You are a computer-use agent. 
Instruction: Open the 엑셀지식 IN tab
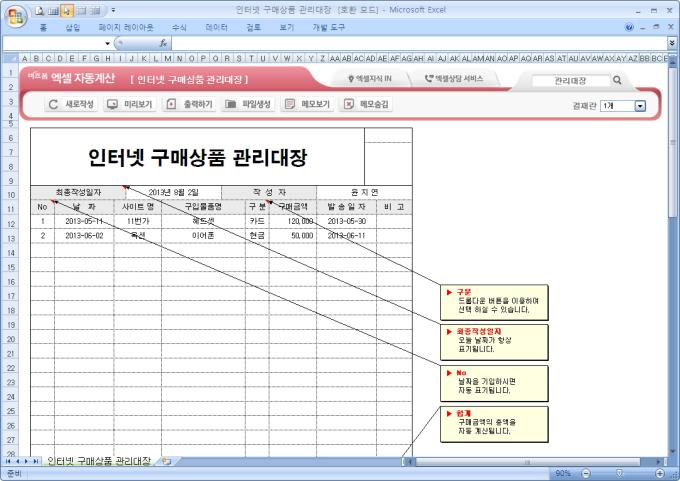[370, 79]
